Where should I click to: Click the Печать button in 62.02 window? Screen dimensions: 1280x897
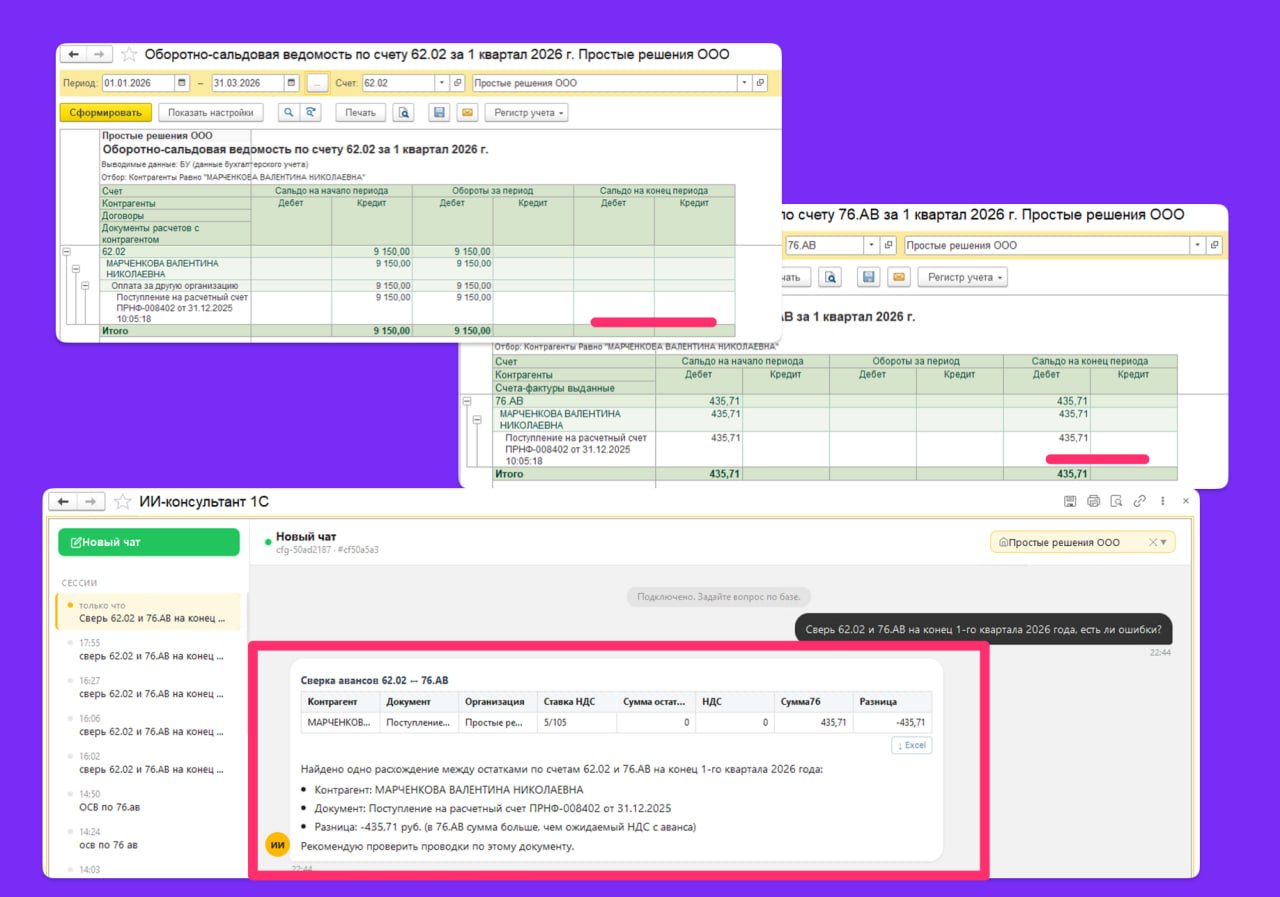click(x=360, y=113)
